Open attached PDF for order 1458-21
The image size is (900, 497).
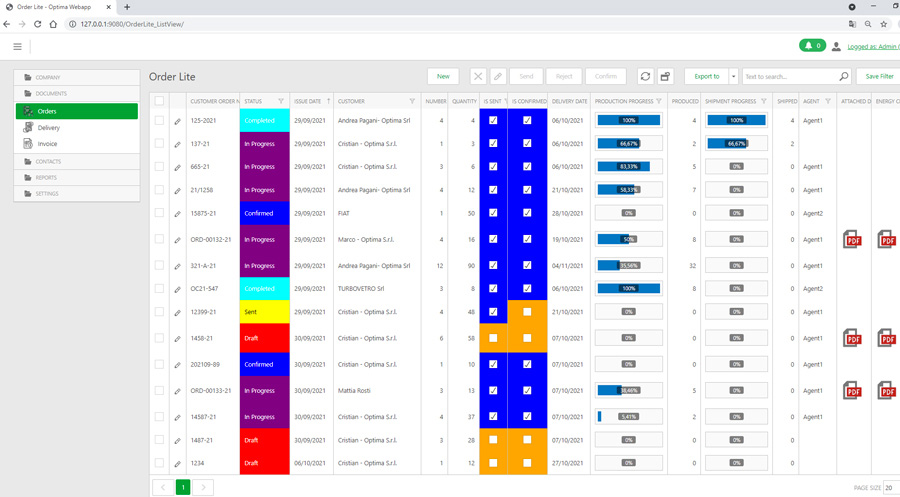[852, 338]
